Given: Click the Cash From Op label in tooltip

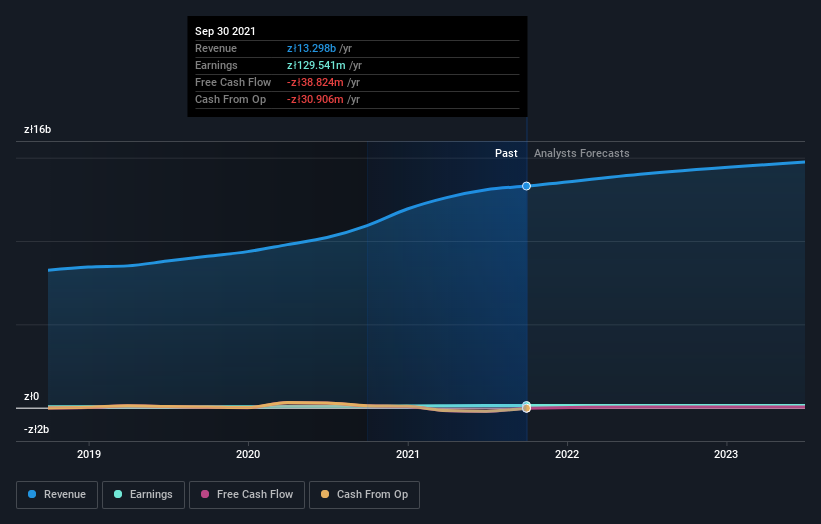Looking at the screenshot, I should point(230,99).
